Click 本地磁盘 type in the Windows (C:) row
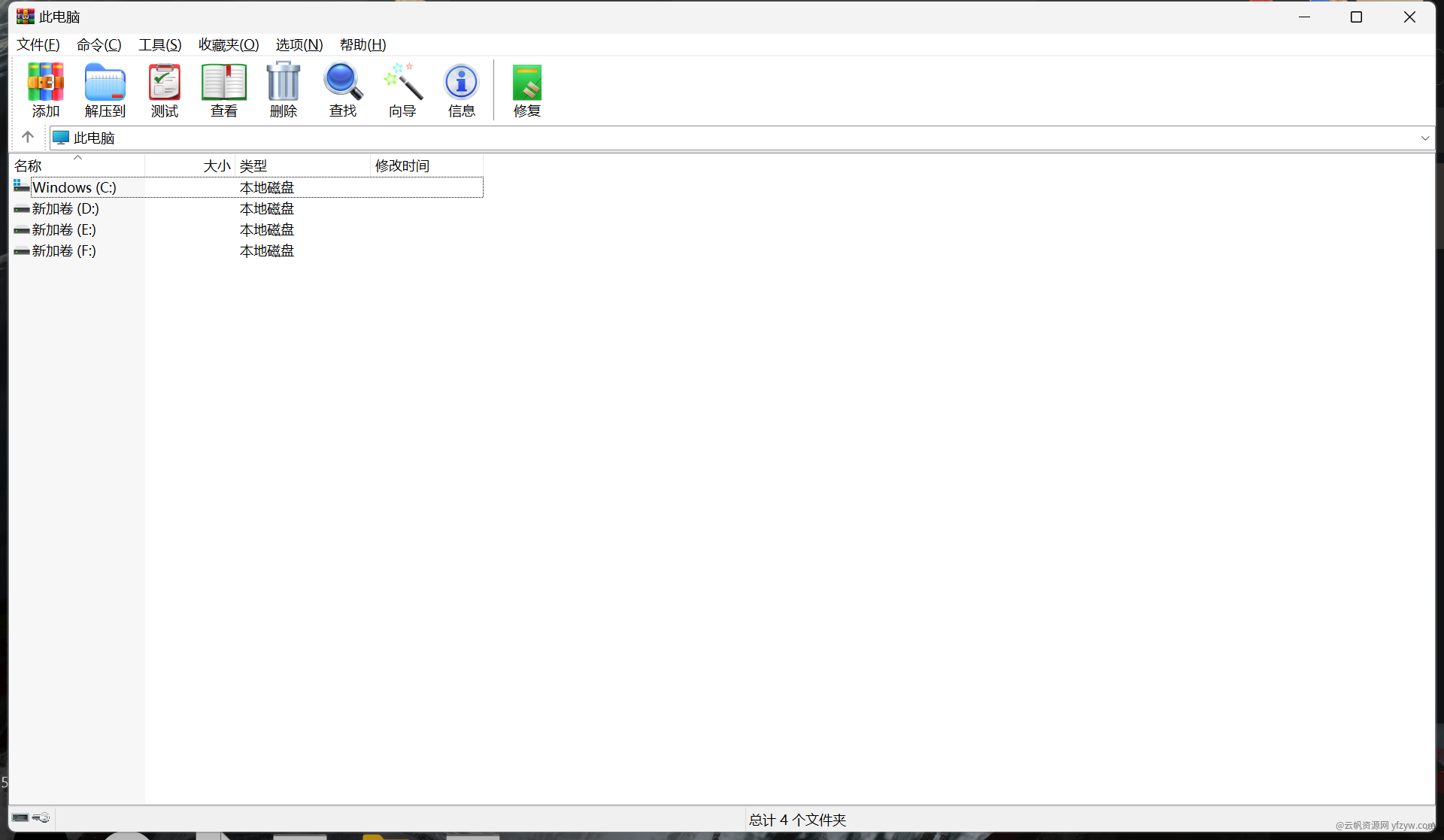This screenshot has width=1444, height=840. tap(267, 187)
